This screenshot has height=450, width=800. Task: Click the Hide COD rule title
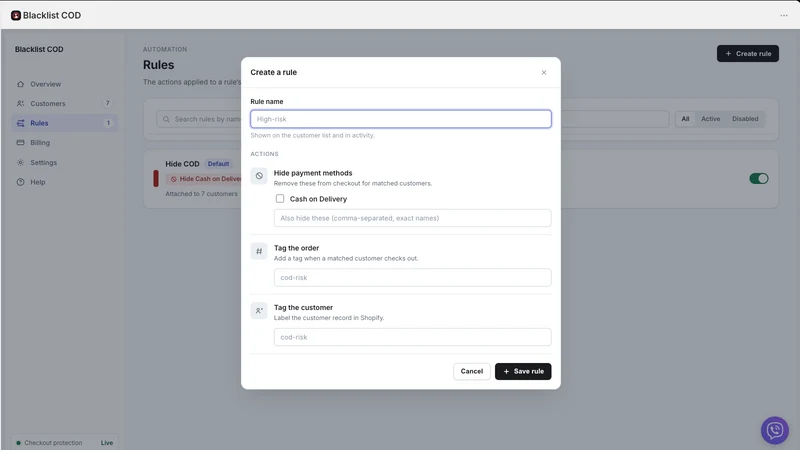(x=182, y=164)
